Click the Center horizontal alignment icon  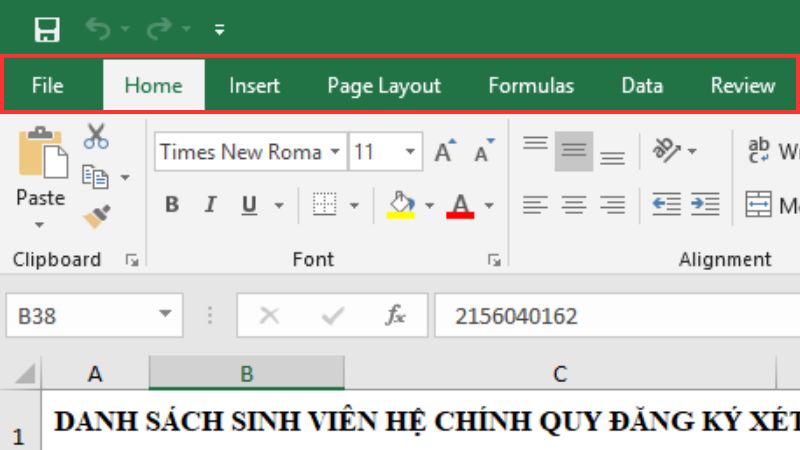click(x=573, y=205)
